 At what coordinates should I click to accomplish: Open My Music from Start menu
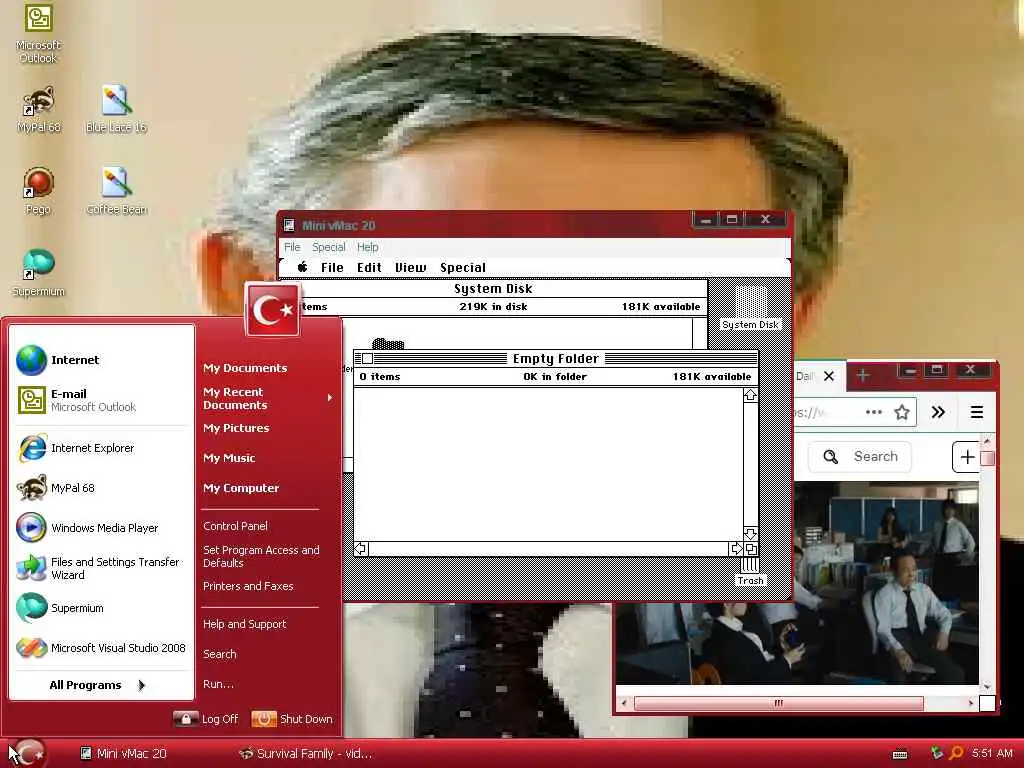229,458
